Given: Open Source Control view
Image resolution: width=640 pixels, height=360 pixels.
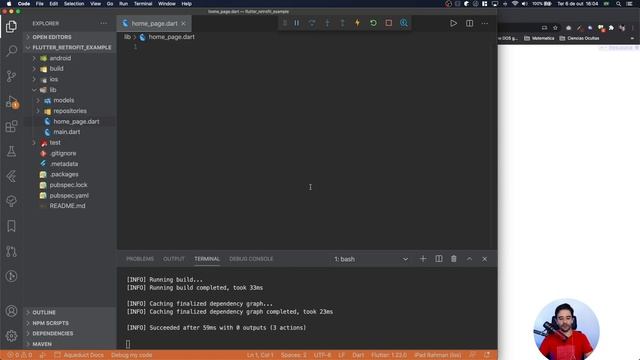Looking at the screenshot, I should (x=11, y=76).
